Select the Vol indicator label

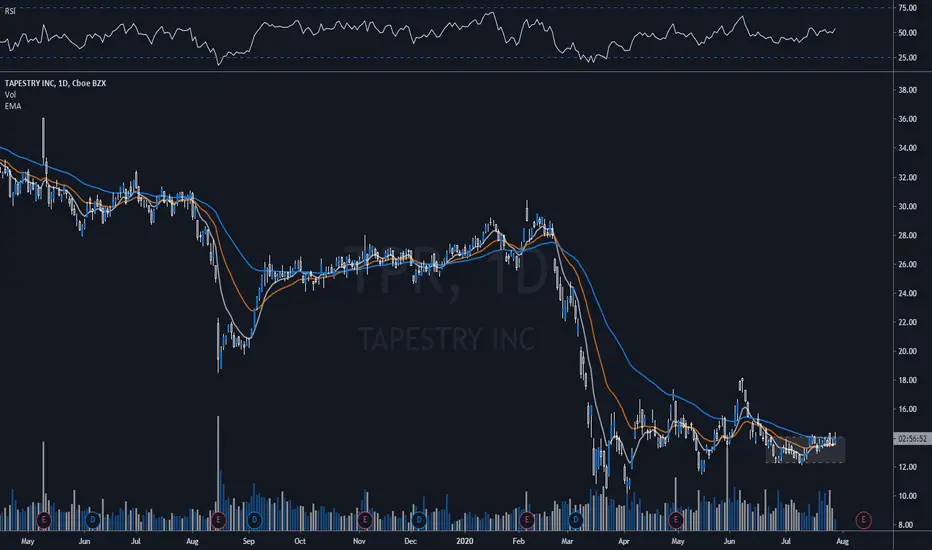tap(10, 95)
